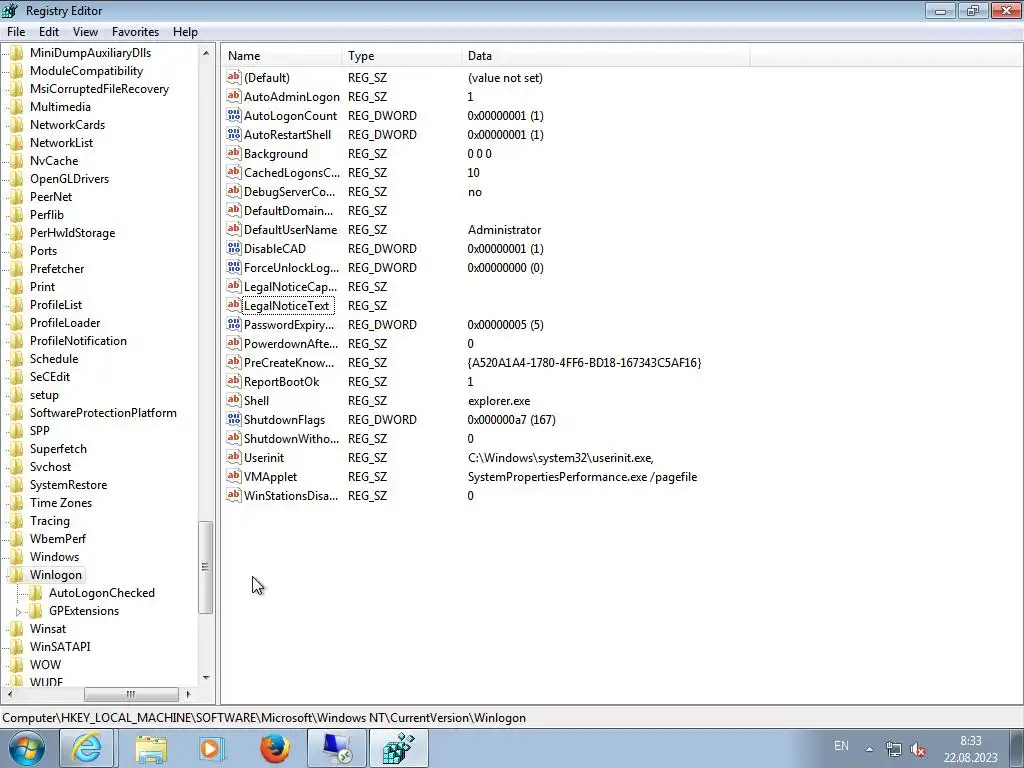The width and height of the screenshot is (1024, 768).
Task: Select the NetworkCards key in tree
Action: coord(67,125)
